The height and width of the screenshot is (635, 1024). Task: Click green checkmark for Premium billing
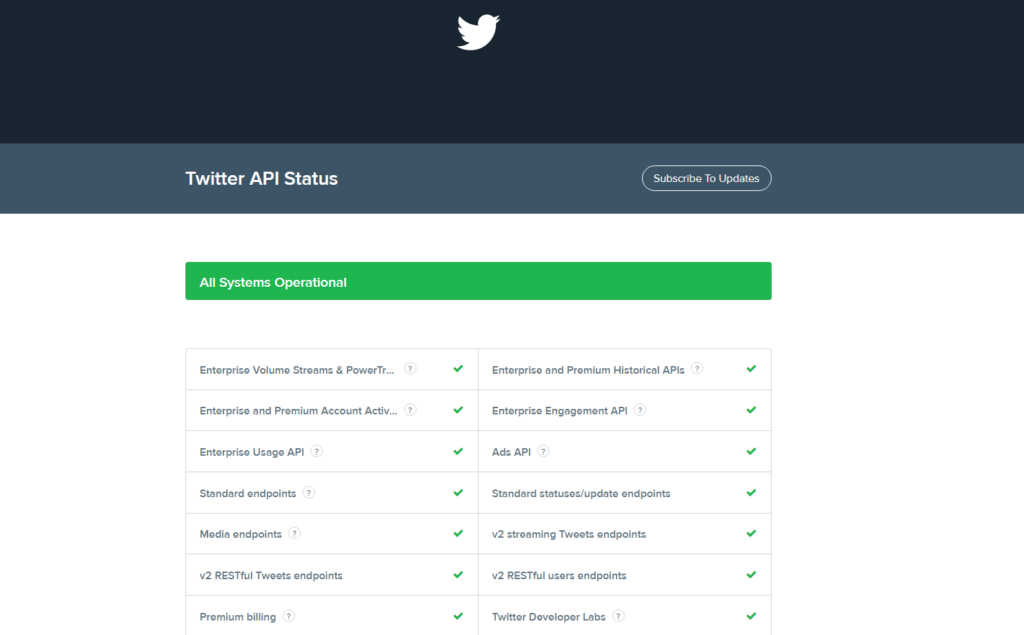458,616
